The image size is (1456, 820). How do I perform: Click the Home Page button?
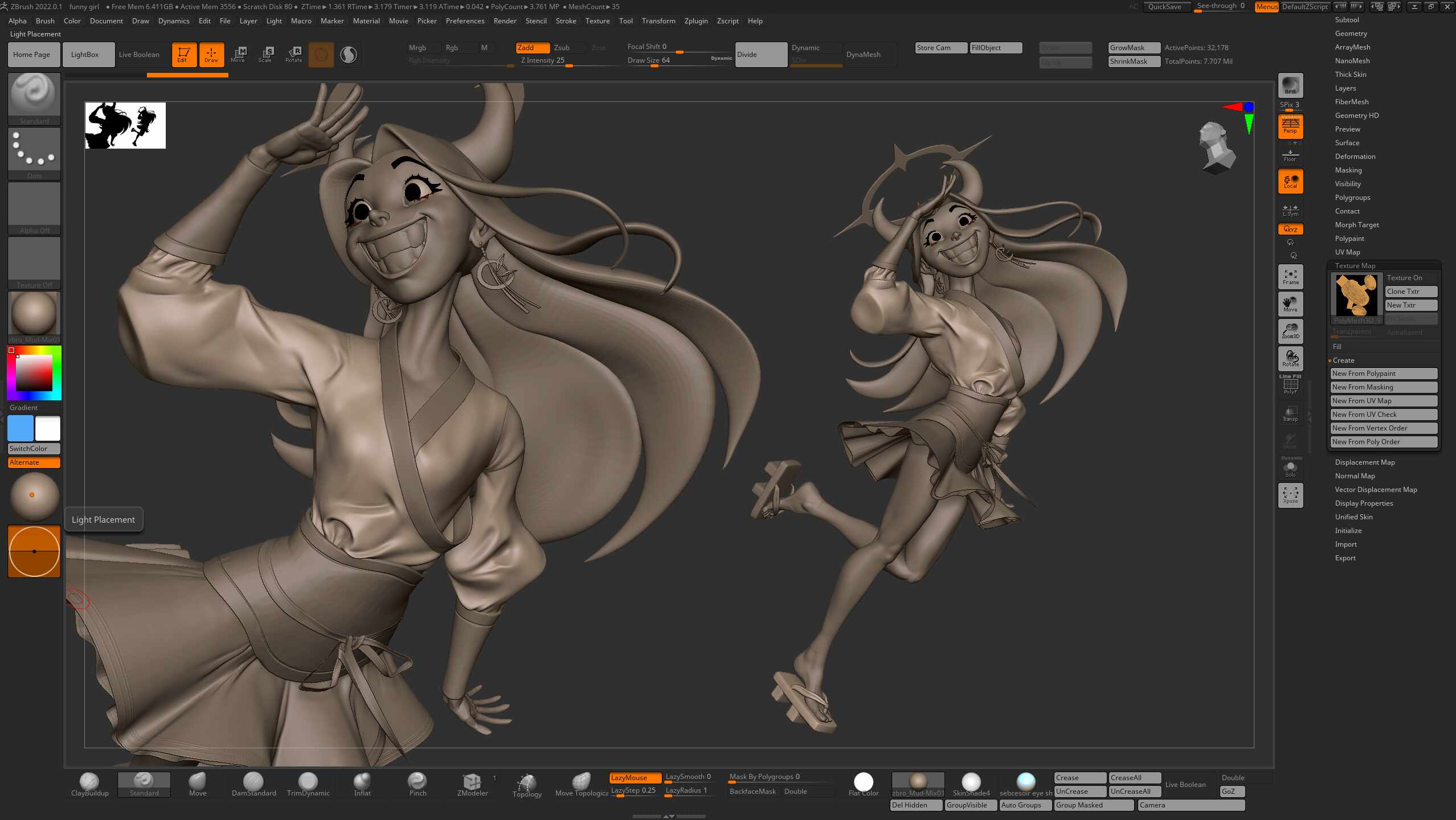tap(34, 55)
